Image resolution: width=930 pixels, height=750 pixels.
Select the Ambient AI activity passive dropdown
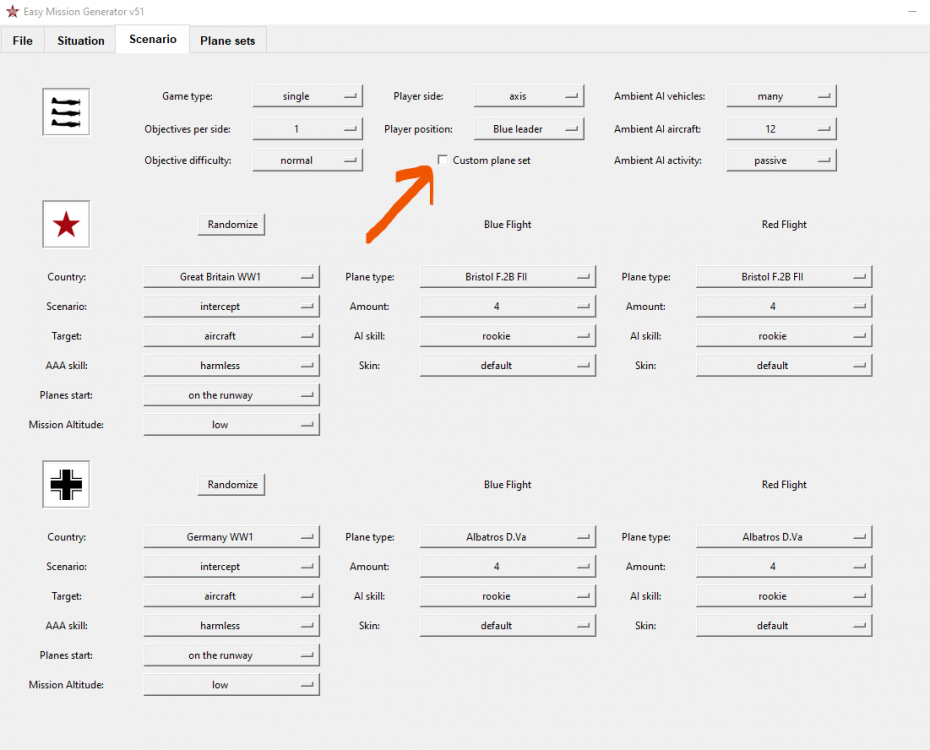[x=781, y=160]
